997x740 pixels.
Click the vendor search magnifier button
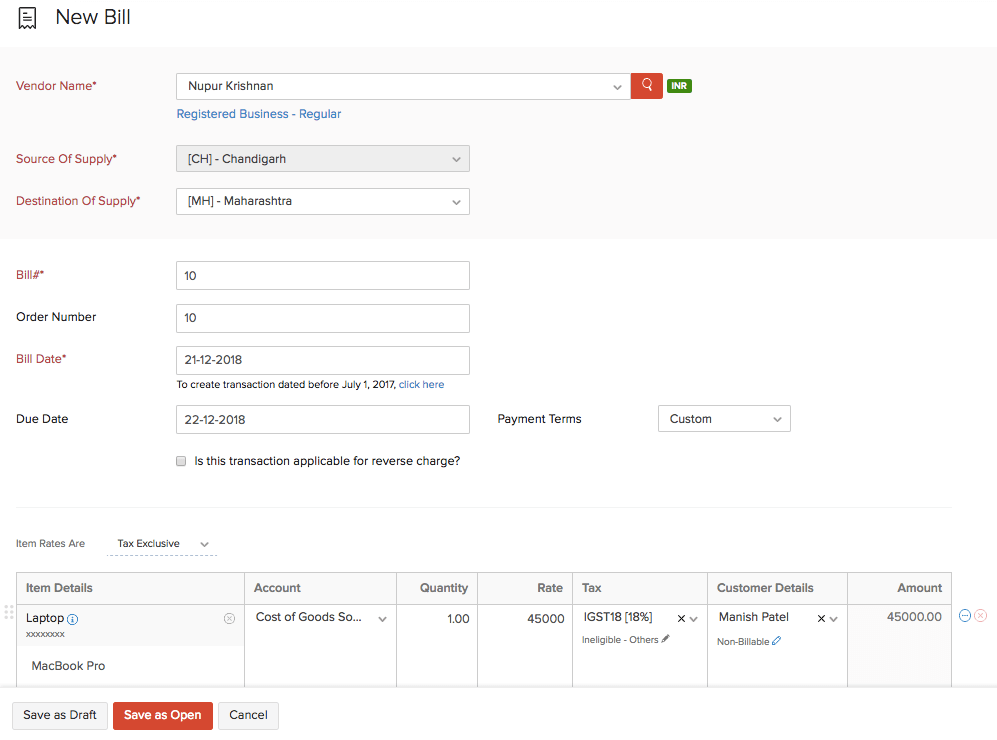tap(647, 86)
